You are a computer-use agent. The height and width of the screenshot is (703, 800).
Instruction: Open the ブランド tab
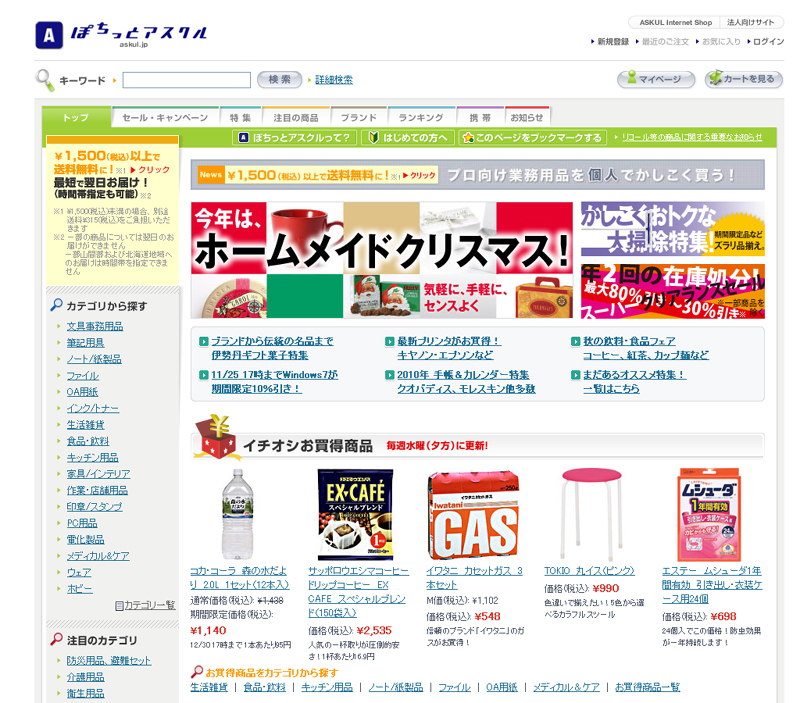(x=354, y=117)
